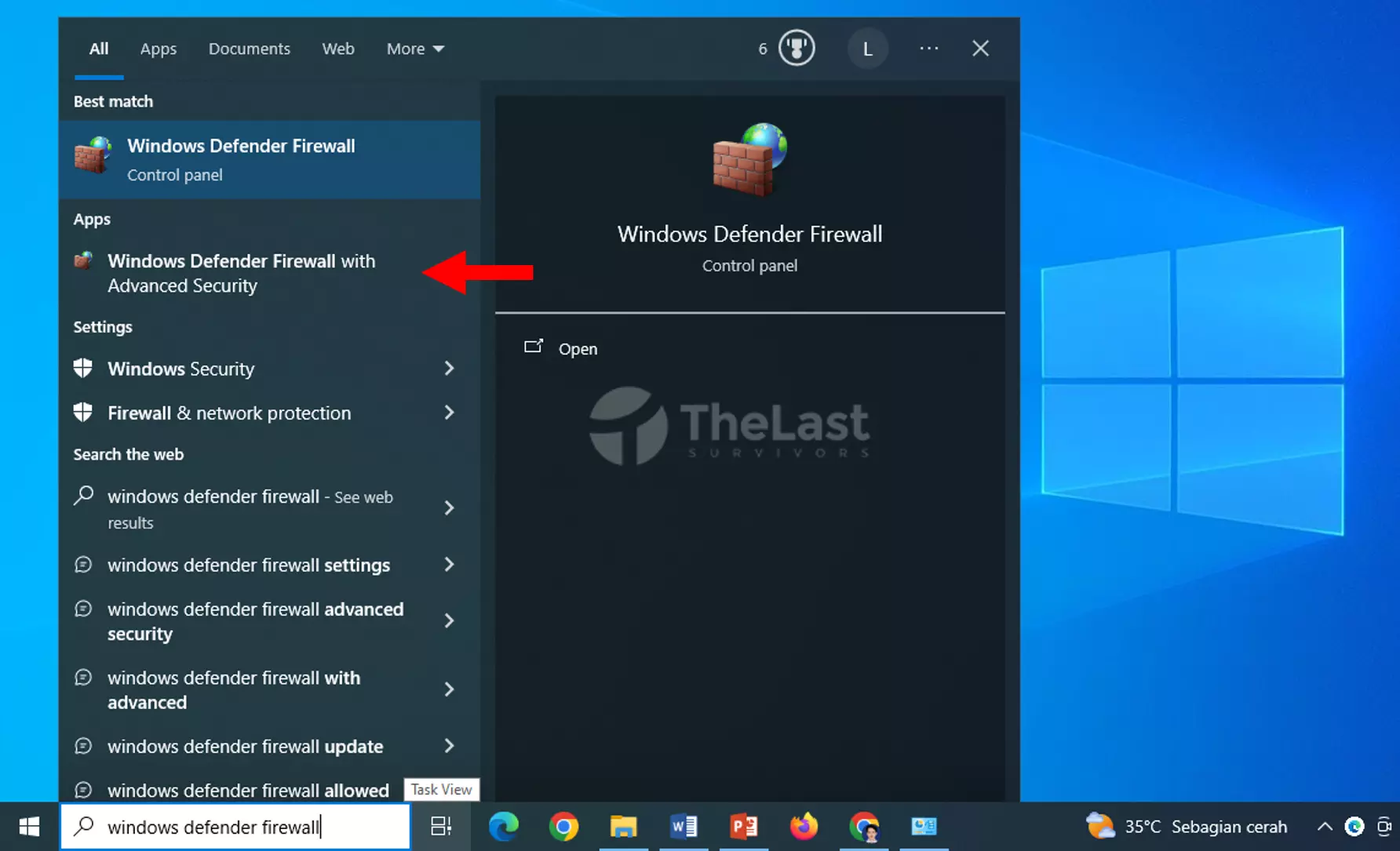The height and width of the screenshot is (851, 1400).
Task: Open Microsoft Word from the taskbar
Action: [x=684, y=827]
